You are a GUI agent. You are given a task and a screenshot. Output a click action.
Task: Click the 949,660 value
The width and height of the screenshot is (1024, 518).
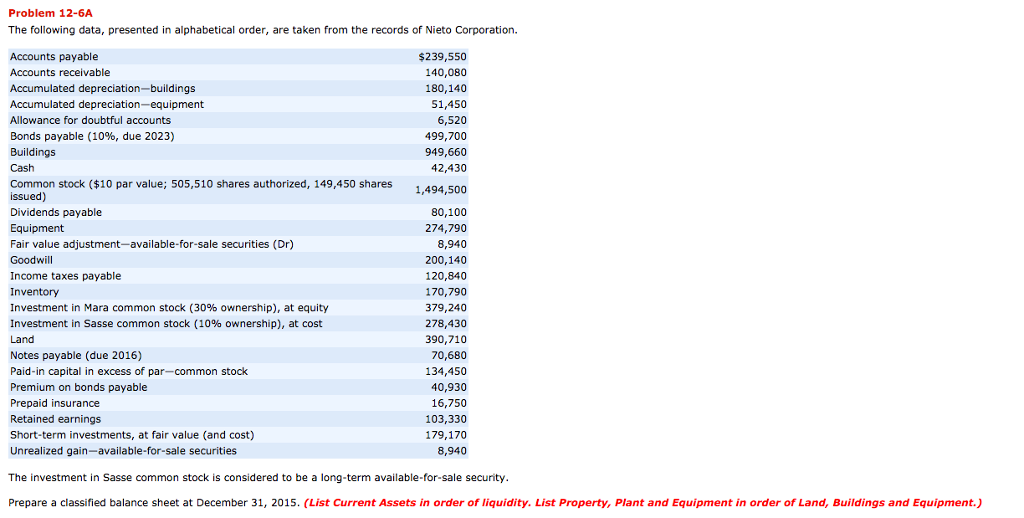point(446,152)
